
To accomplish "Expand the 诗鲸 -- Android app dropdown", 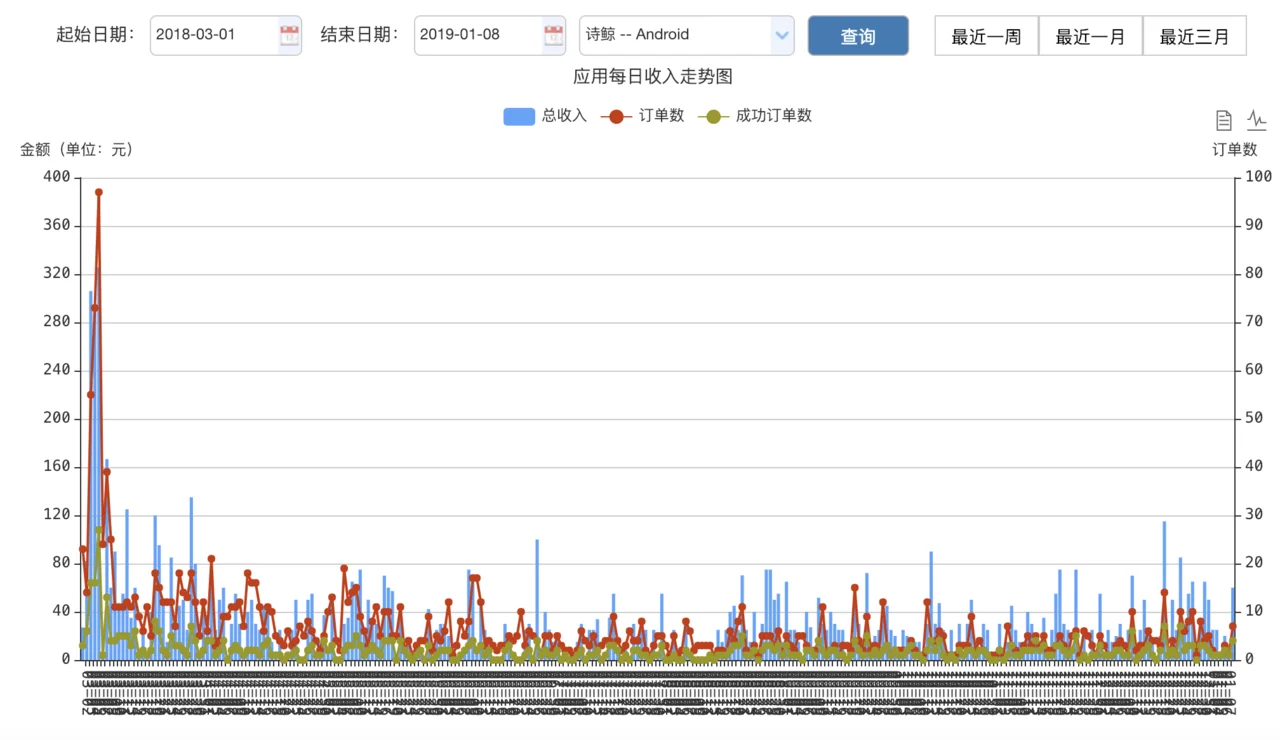I will click(x=687, y=35).
